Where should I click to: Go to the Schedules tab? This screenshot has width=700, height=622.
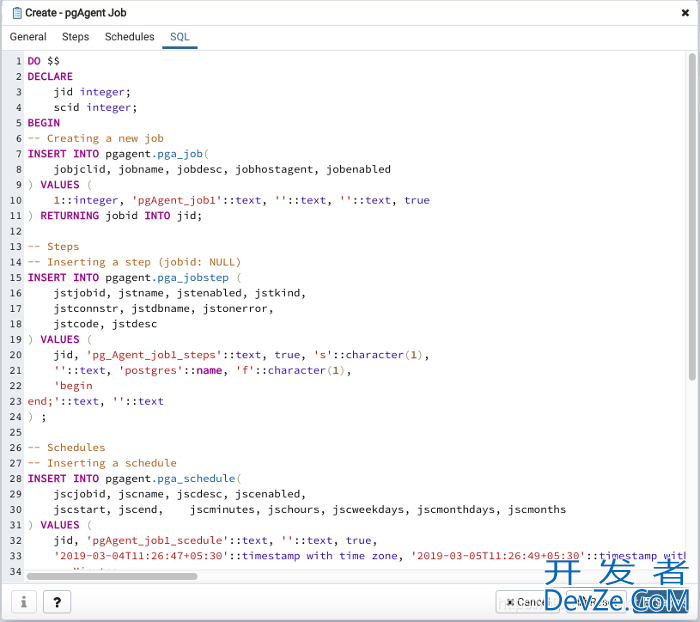click(129, 37)
